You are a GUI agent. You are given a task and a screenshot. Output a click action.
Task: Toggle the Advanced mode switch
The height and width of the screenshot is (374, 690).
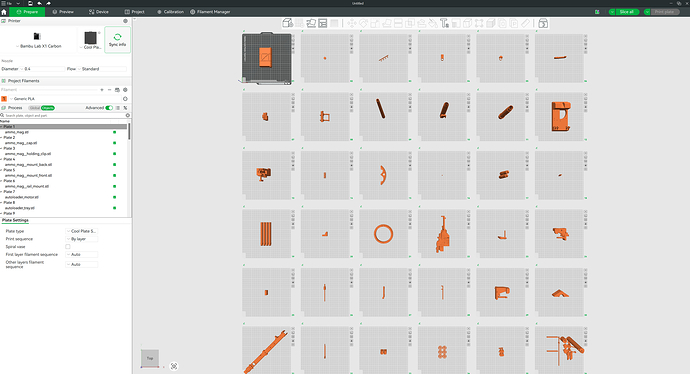[109, 108]
